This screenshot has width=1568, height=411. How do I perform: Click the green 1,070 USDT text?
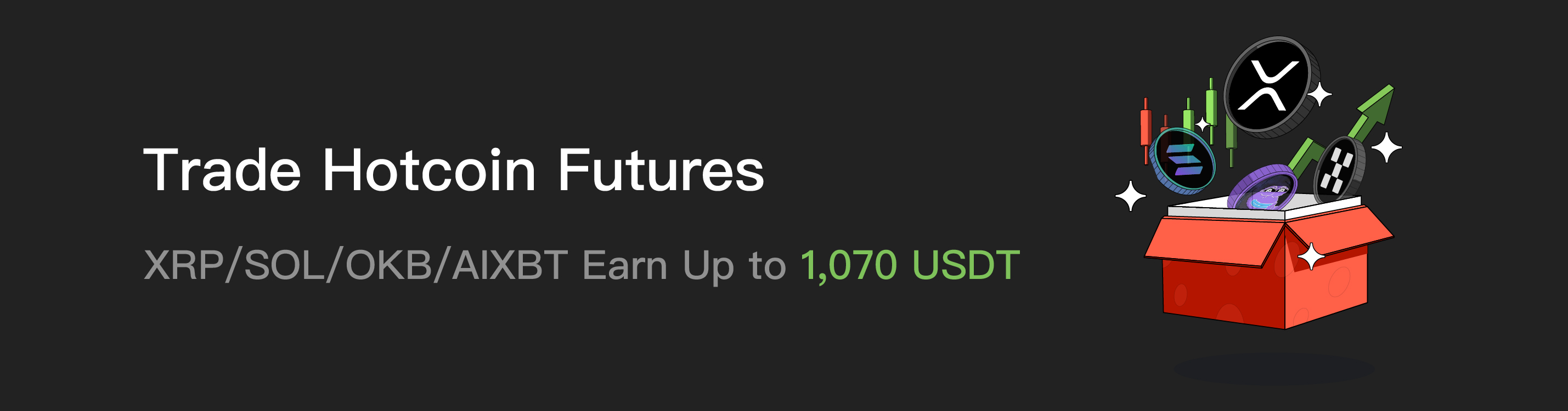(910, 265)
